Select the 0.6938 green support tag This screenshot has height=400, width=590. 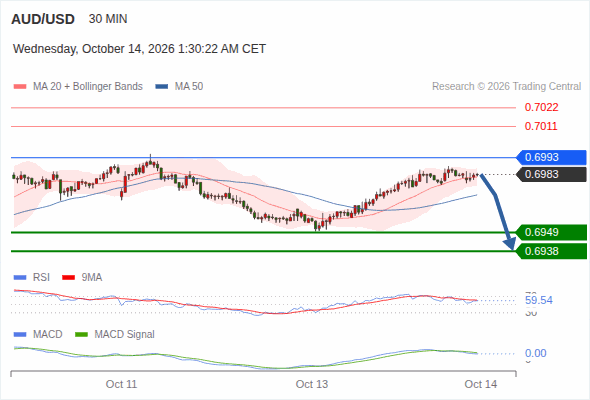pyautogui.click(x=551, y=251)
